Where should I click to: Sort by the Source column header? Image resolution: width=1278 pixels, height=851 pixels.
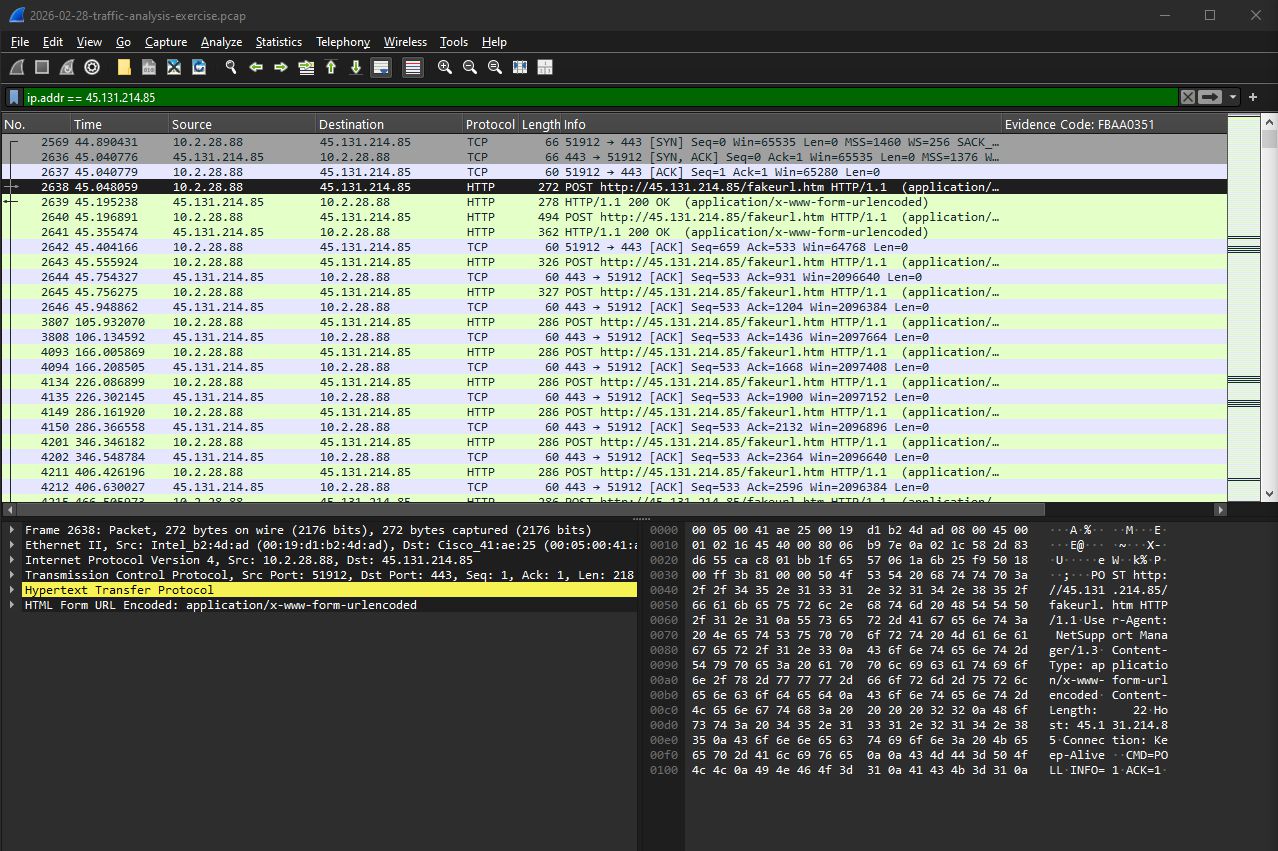click(x=242, y=124)
